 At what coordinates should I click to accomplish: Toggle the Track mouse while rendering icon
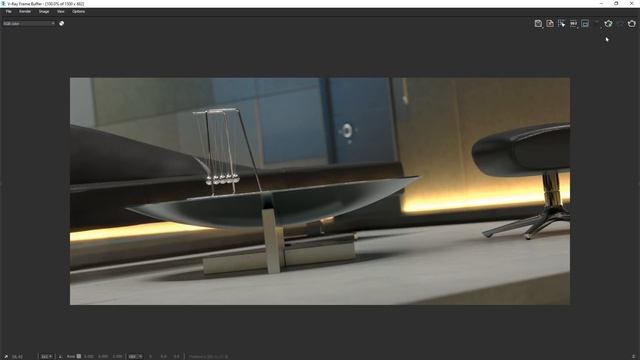(x=562, y=24)
